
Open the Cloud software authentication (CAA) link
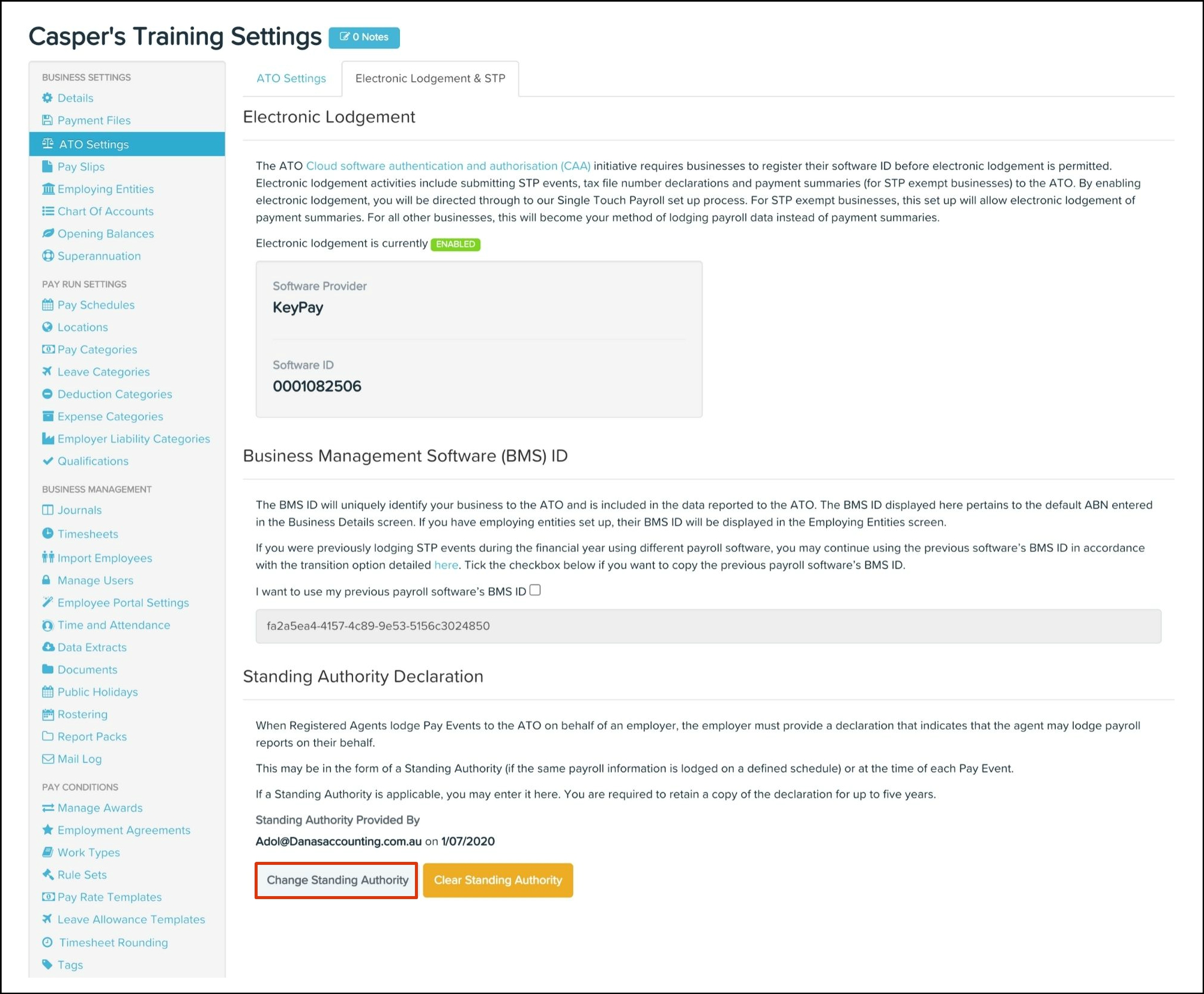coord(448,166)
